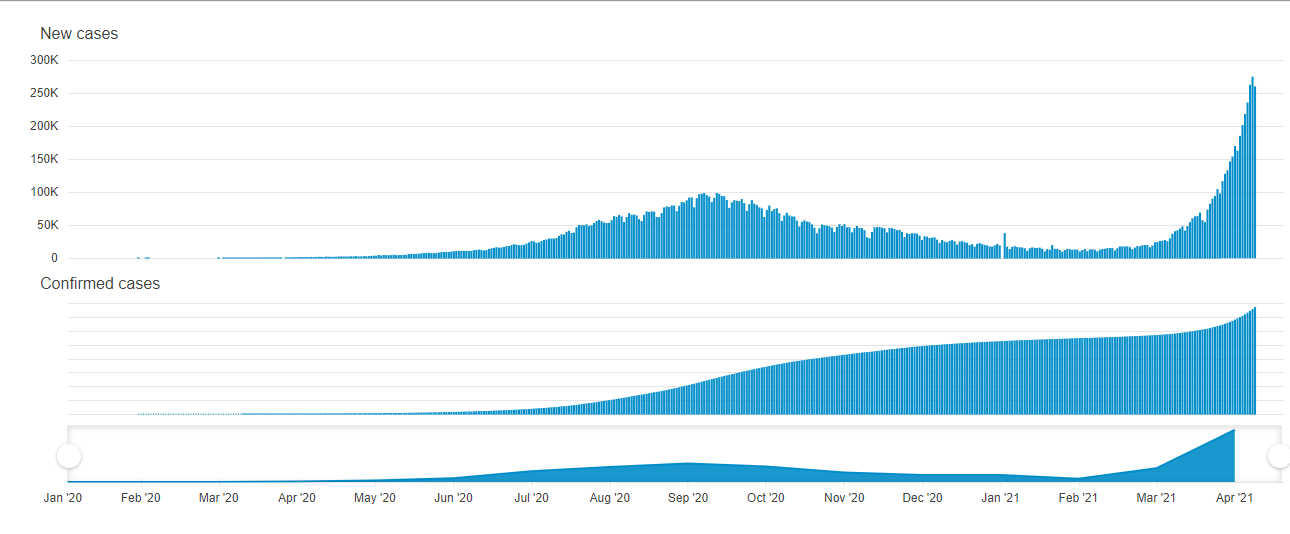
Task: Select the Mar '21 timeline label
Action: [x=1156, y=498]
